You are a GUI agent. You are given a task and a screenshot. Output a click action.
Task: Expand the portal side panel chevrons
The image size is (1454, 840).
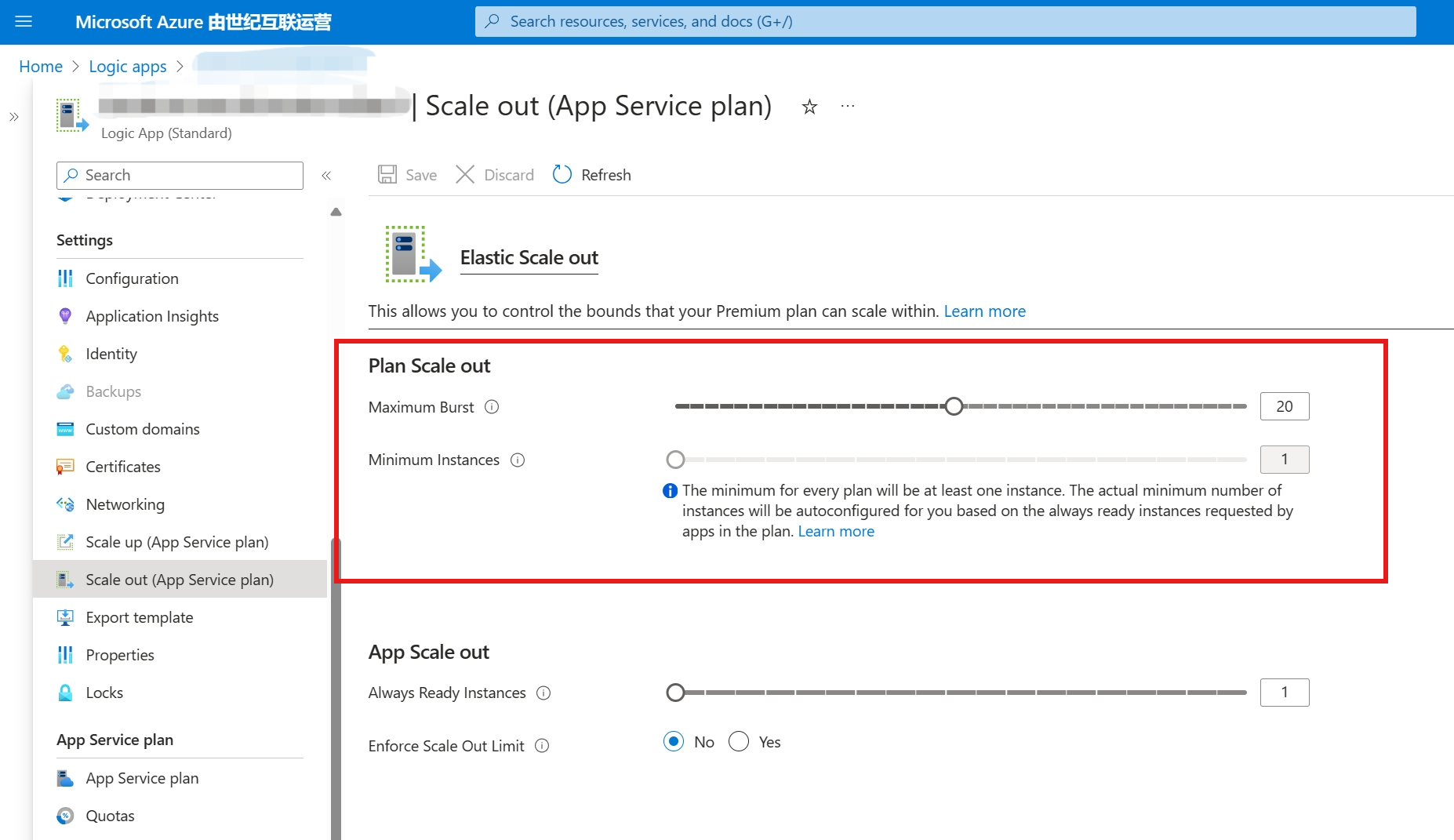14,118
